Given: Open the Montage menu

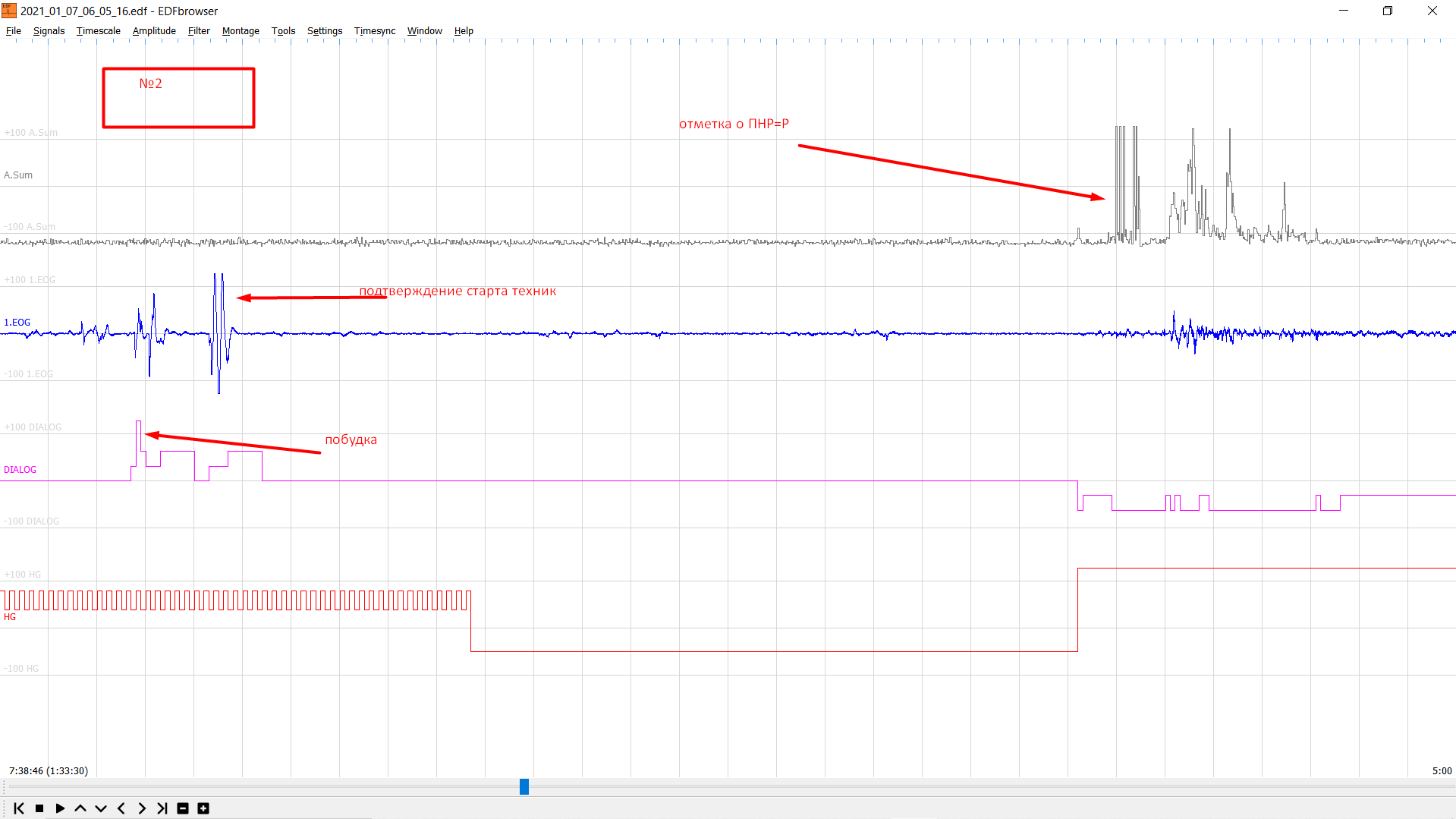Looking at the screenshot, I should 241,31.
